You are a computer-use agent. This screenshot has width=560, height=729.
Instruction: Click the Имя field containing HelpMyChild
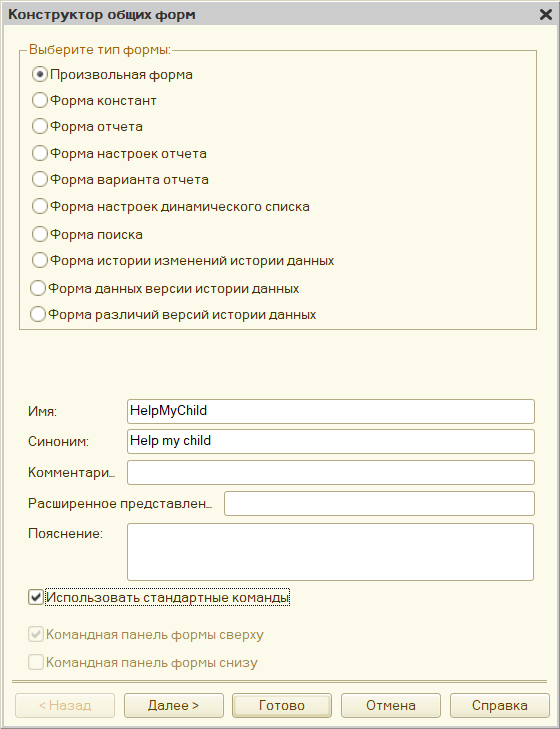point(331,411)
